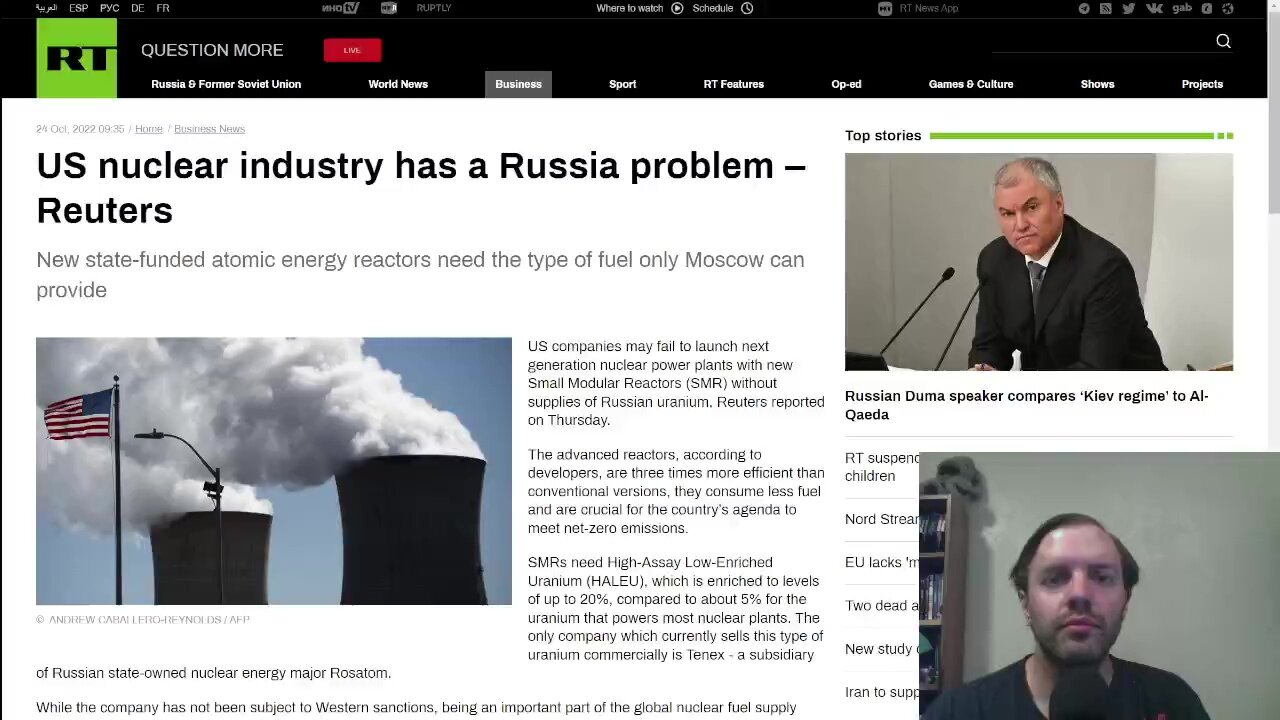
Task: Switch to DE language edition
Action: coord(137,8)
